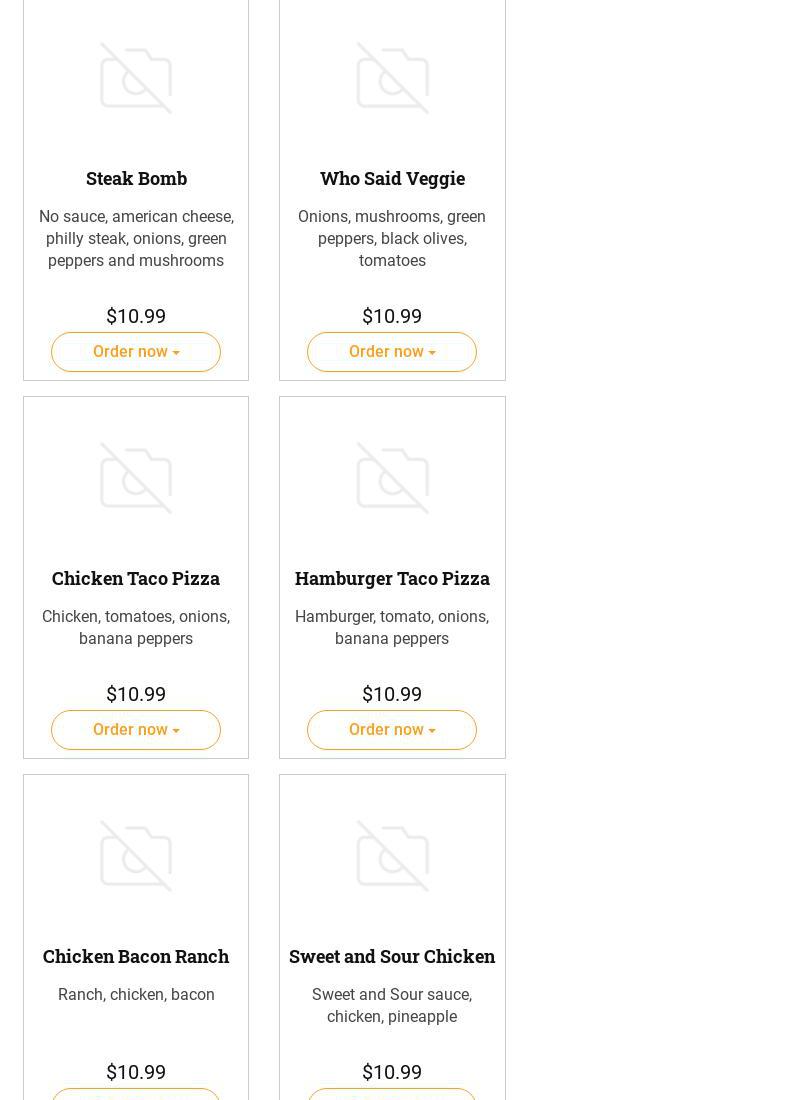
Task: Click the Who Said Veggie ingredients description
Action: [392, 238]
